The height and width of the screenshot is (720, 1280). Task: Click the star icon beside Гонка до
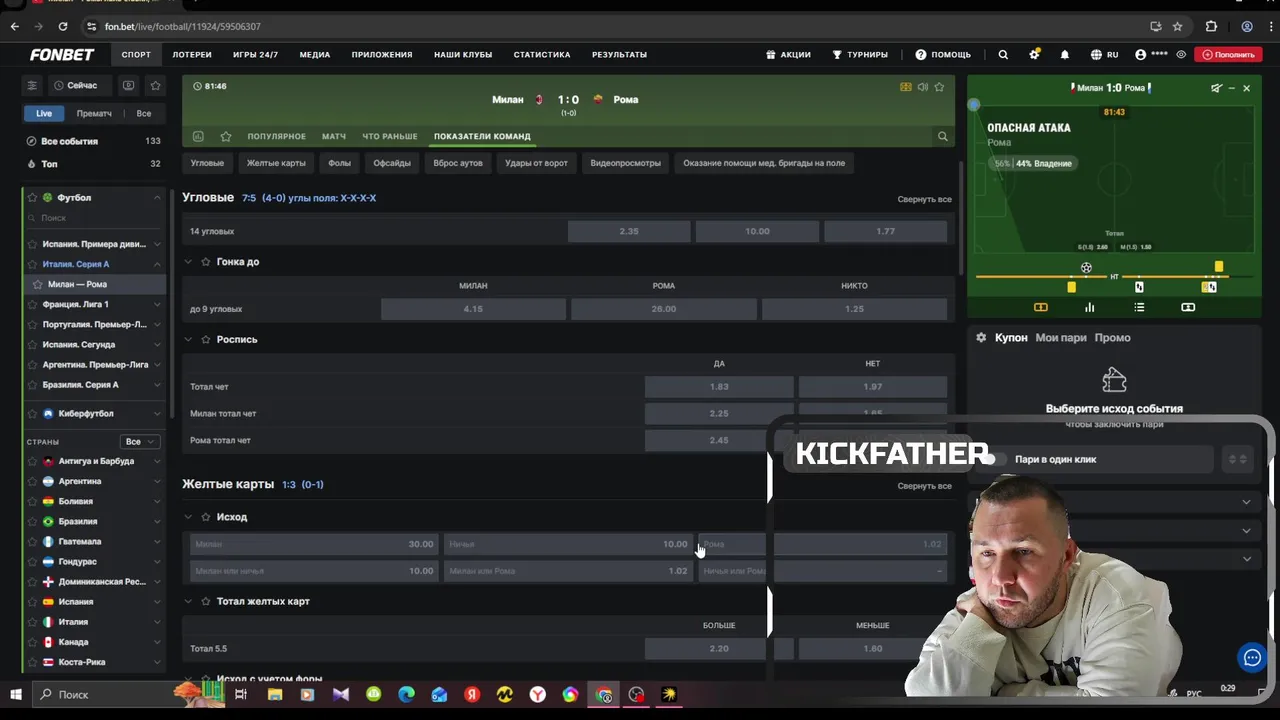pyautogui.click(x=206, y=262)
